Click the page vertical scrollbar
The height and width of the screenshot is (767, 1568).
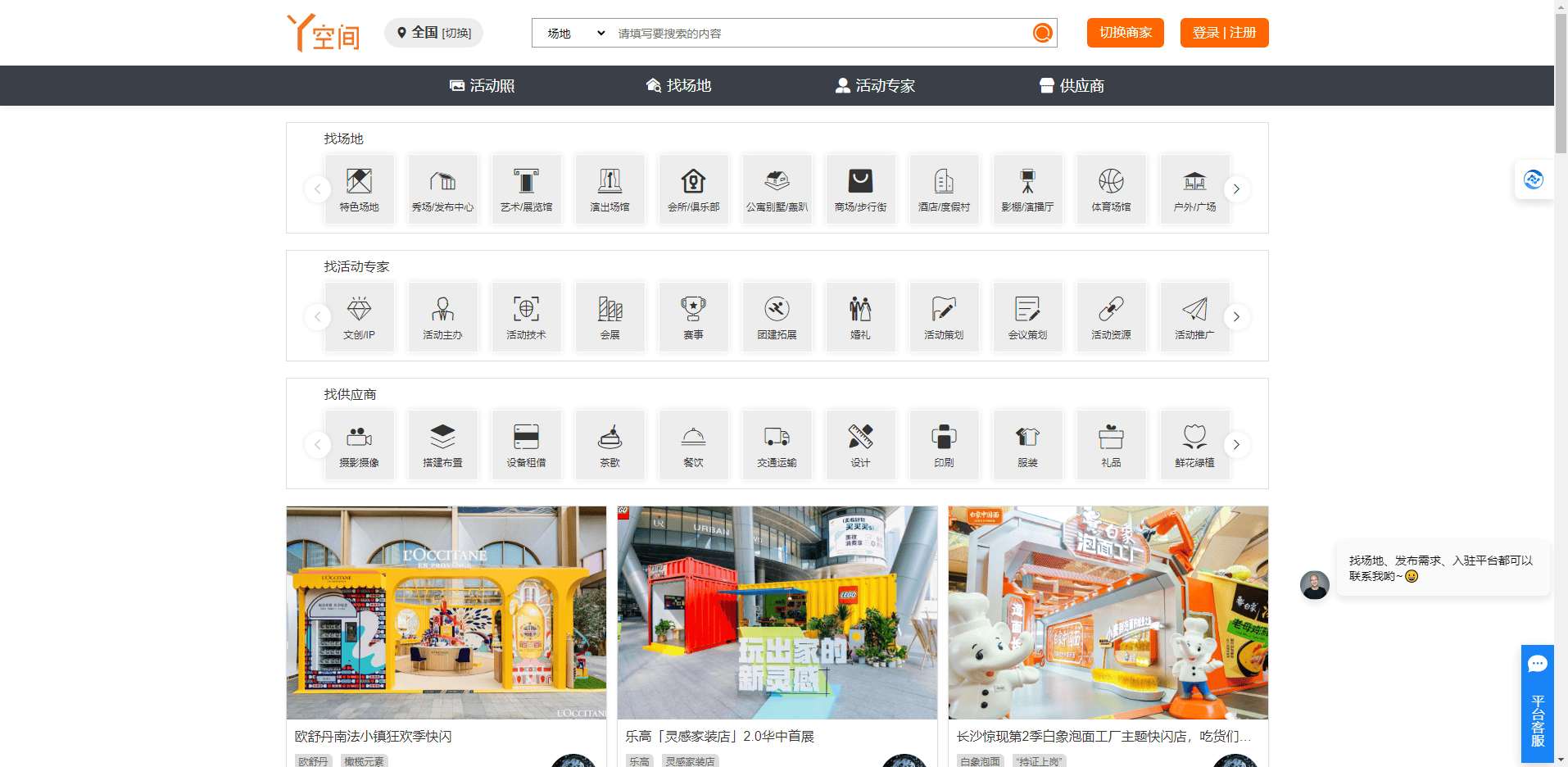pos(1561,82)
